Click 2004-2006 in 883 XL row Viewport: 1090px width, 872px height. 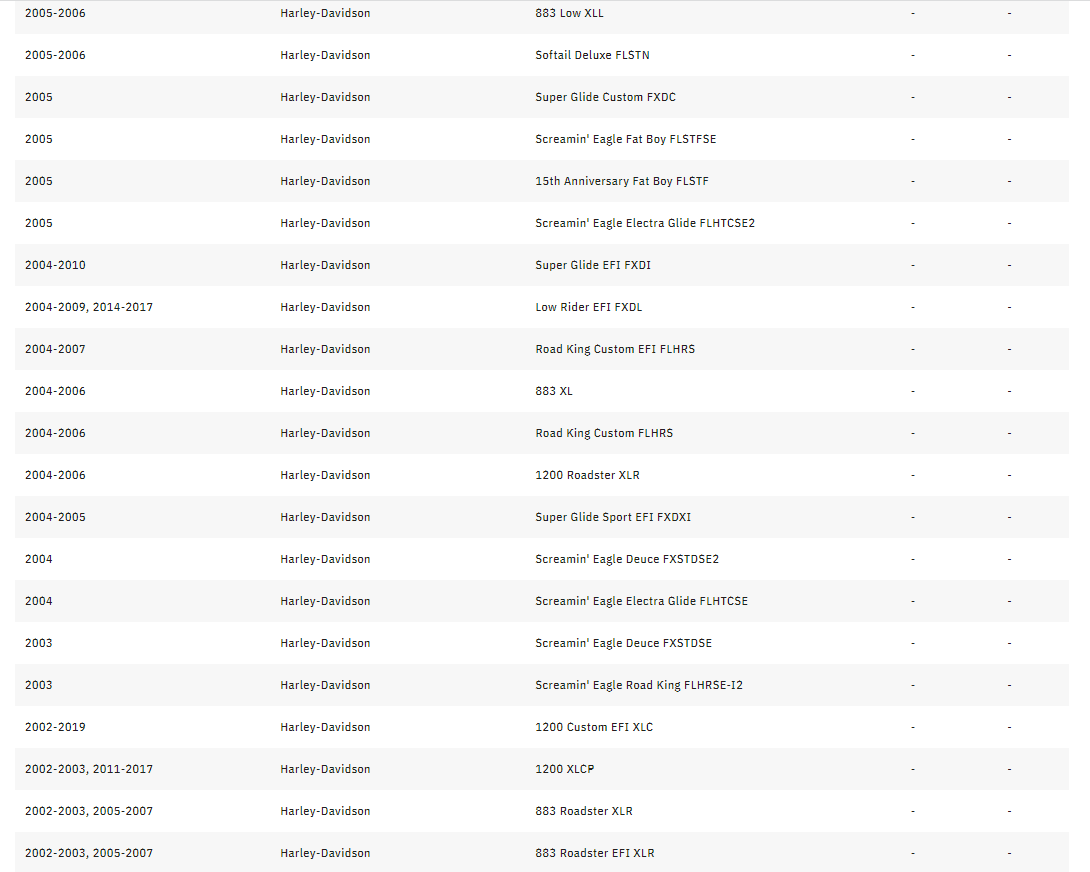[x=55, y=391]
